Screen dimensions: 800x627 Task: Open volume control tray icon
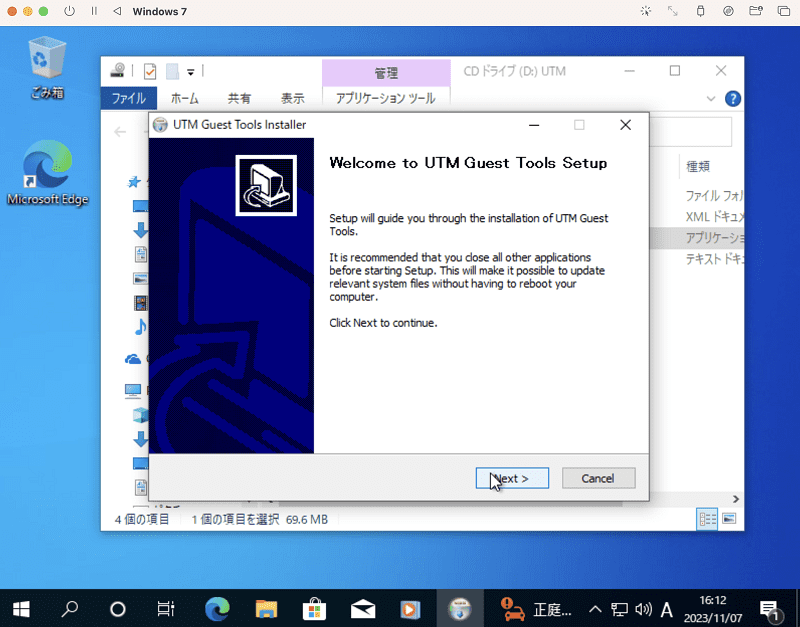[x=643, y=609]
